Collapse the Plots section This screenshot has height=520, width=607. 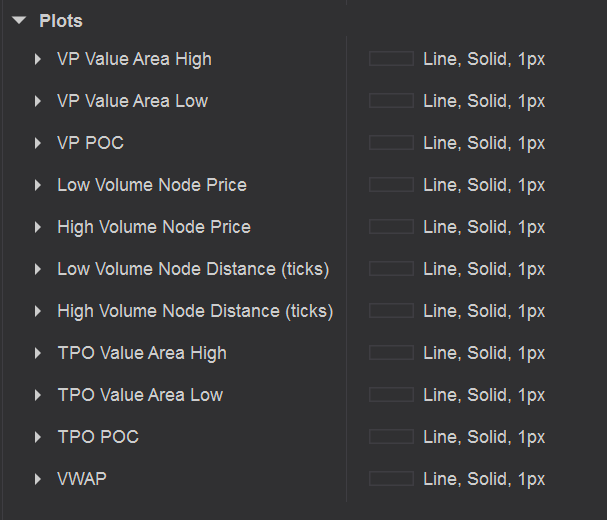point(19,21)
